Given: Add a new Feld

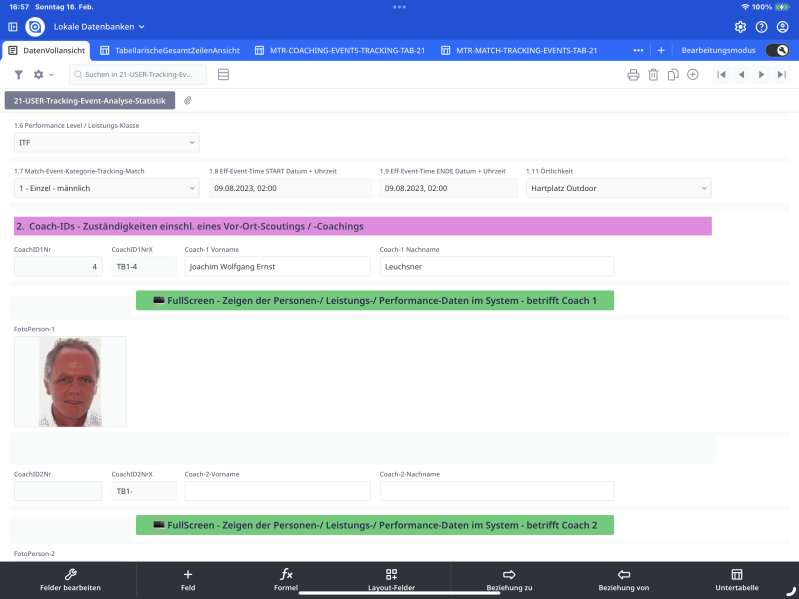Looking at the screenshot, I should tap(188, 580).
